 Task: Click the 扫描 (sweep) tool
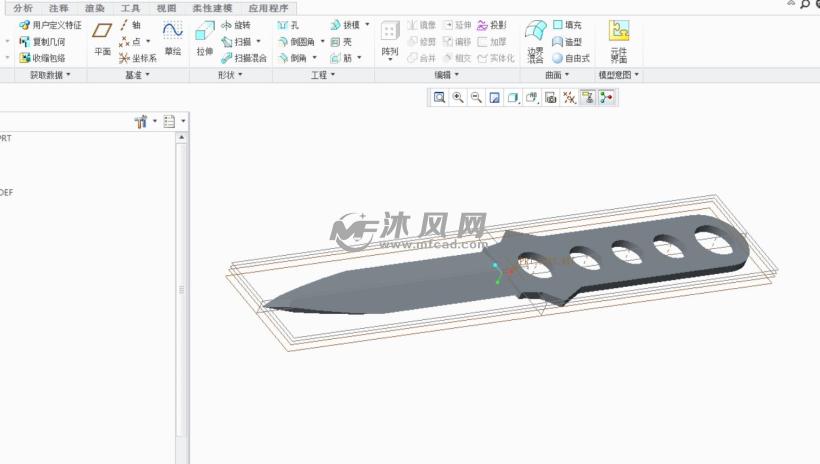[x=236, y=41]
